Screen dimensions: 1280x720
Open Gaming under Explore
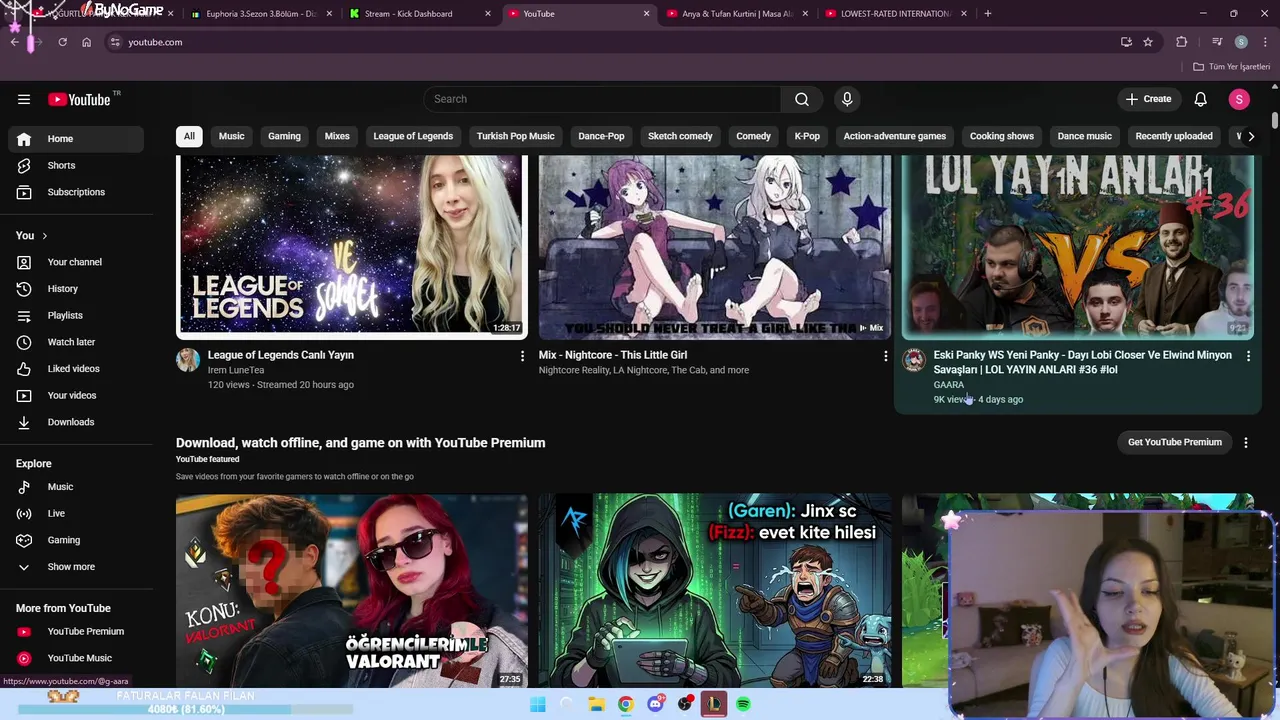click(78, 540)
